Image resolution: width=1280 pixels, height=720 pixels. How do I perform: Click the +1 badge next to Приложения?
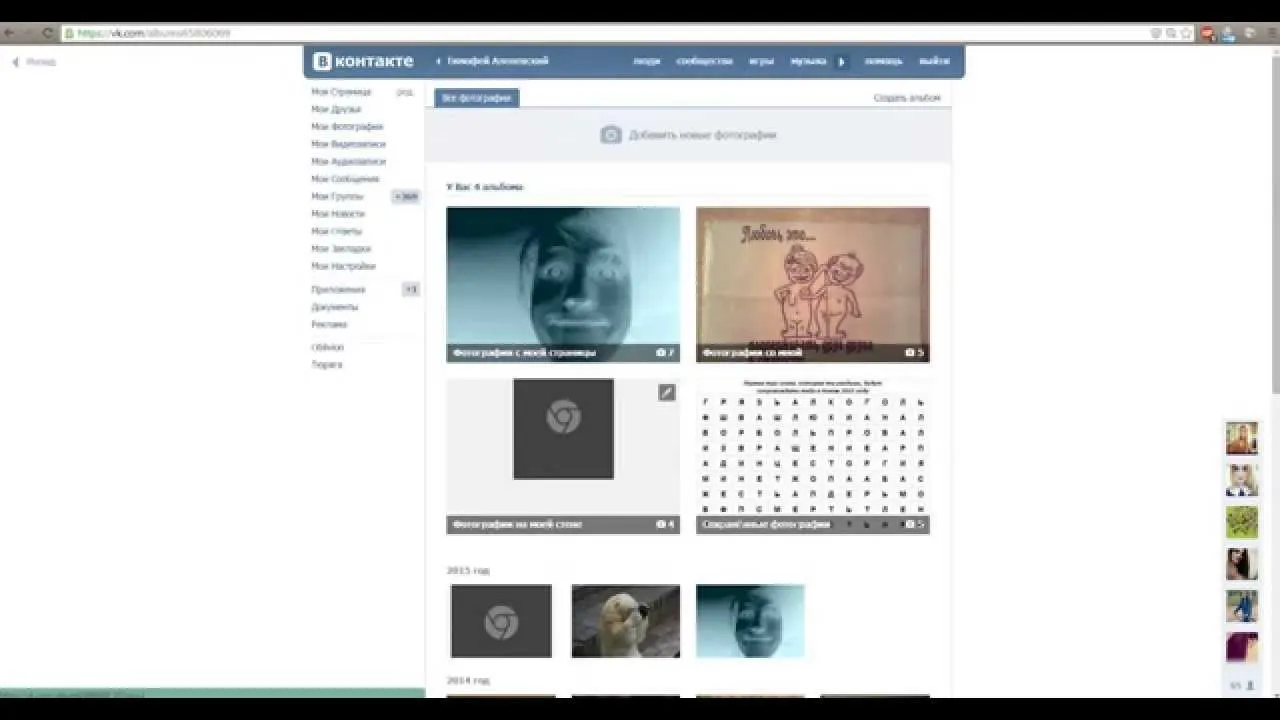[411, 289]
